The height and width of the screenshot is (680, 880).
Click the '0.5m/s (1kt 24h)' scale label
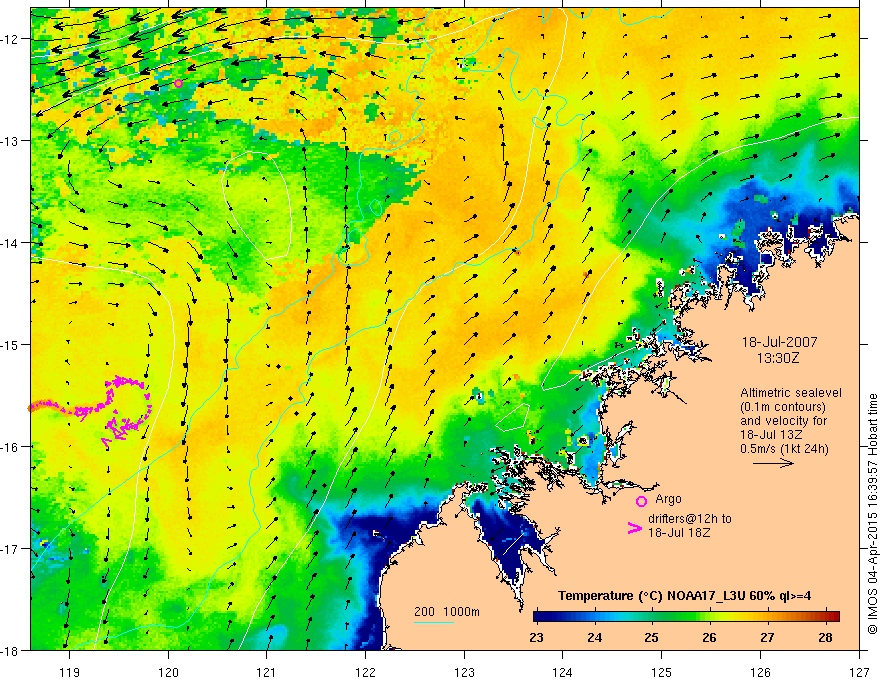click(784, 449)
